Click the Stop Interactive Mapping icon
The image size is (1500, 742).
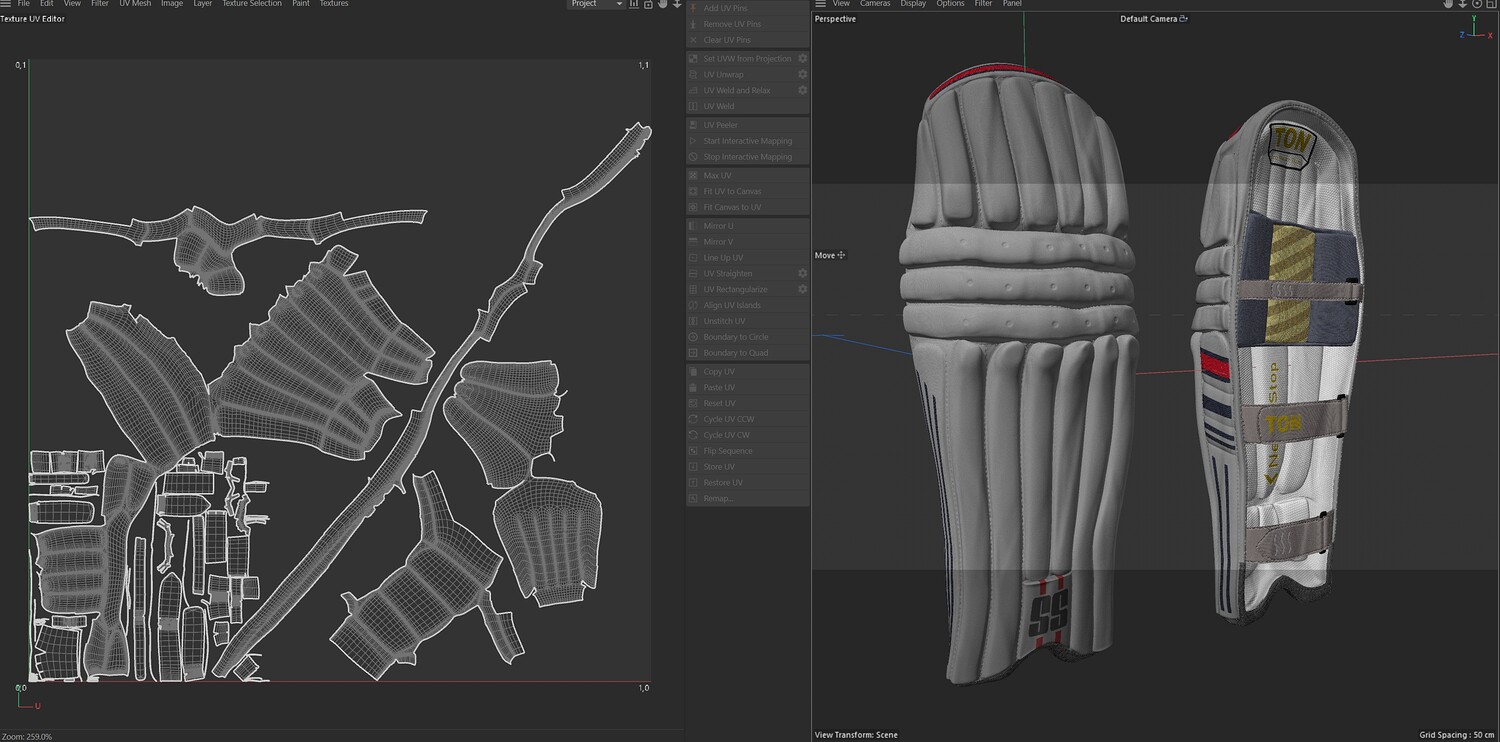(x=694, y=157)
